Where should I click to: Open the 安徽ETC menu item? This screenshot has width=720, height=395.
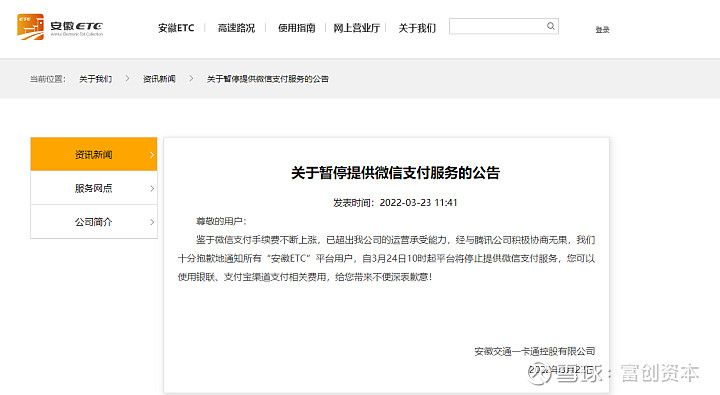click(x=176, y=28)
